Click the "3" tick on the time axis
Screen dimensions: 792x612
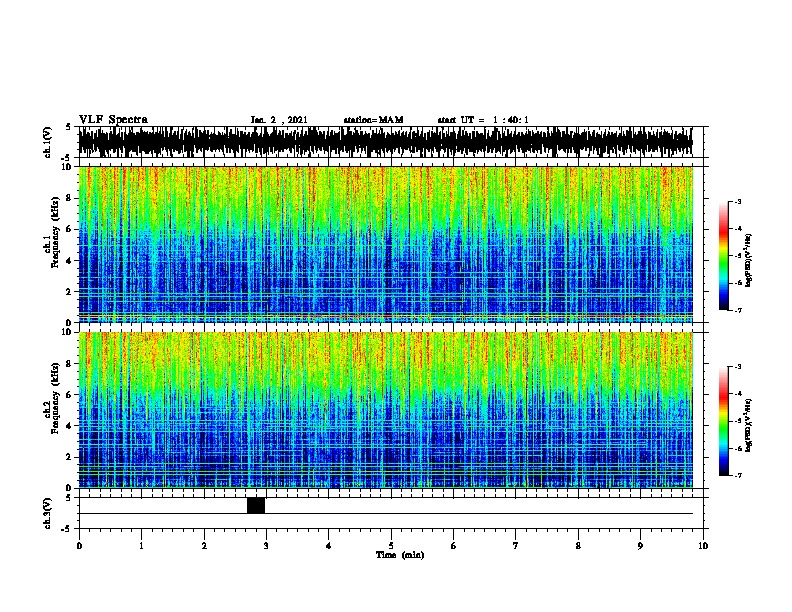[266, 546]
